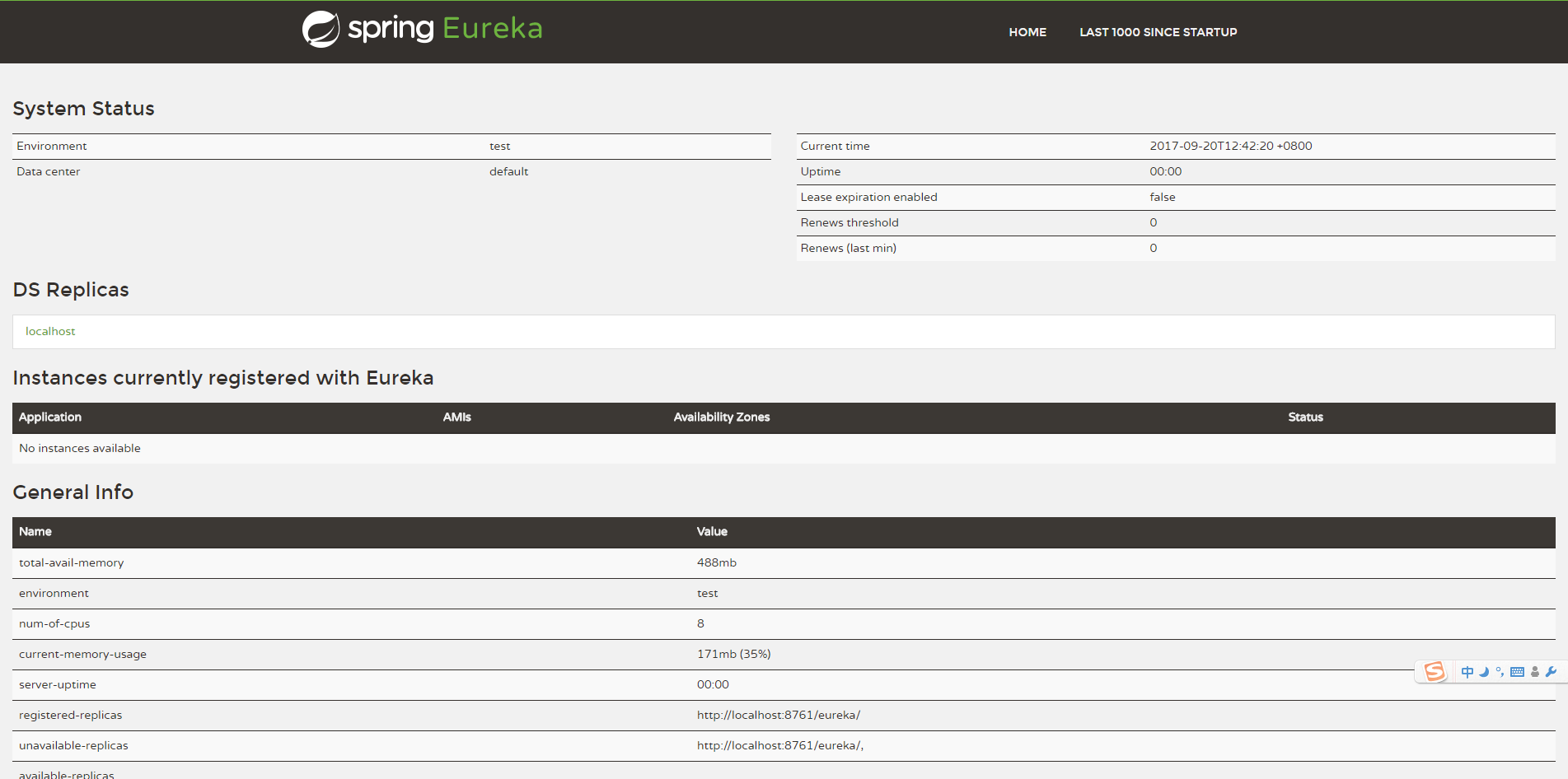
Task: Click the unavailable-replicas URL value
Action: (x=780, y=745)
